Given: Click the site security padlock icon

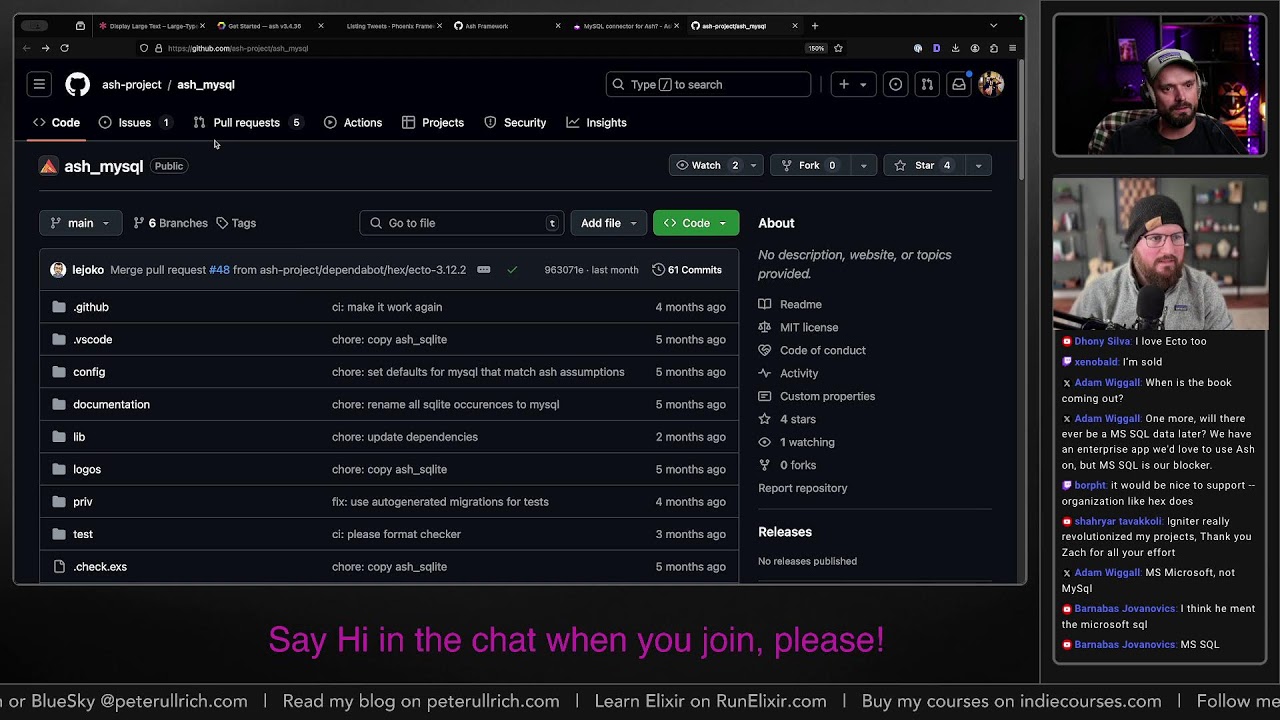Looking at the screenshot, I should tap(158, 48).
